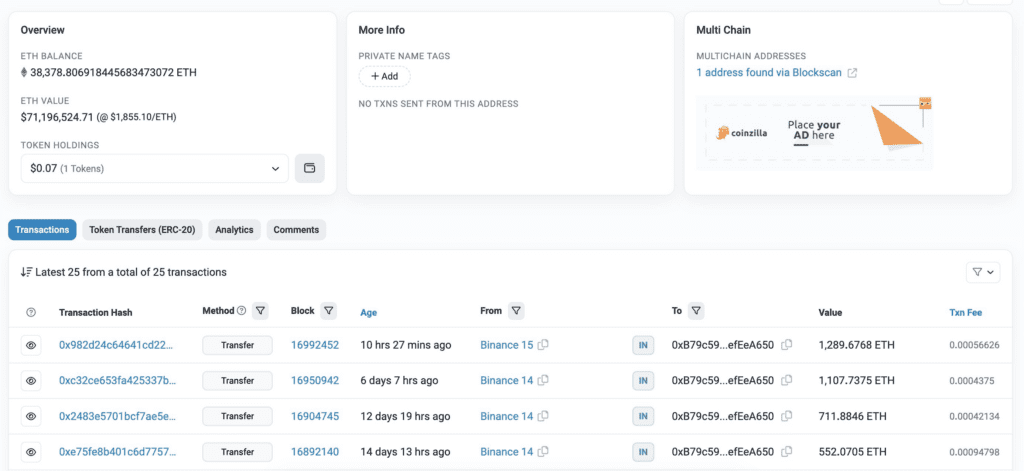The height and width of the screenshot is (471, 1024).
Task: Filter by Block column funnel icon
Action: point(329,311)
